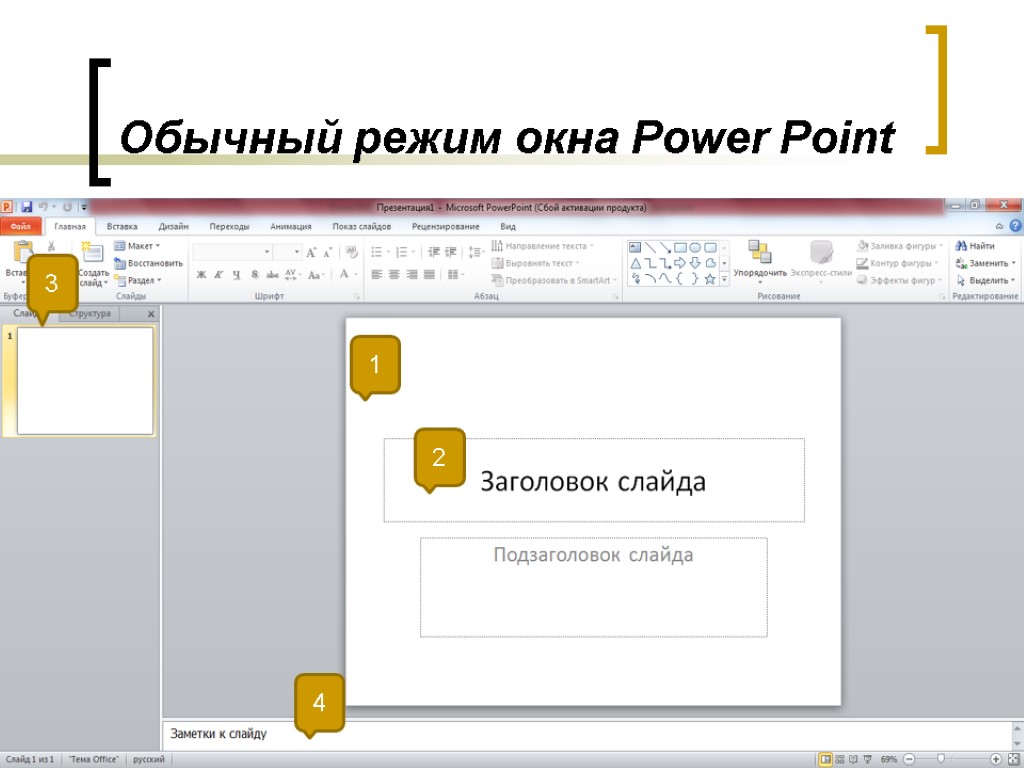Click the Cut scissors icon
The image size is (1024, 768).
coord(51,246)
